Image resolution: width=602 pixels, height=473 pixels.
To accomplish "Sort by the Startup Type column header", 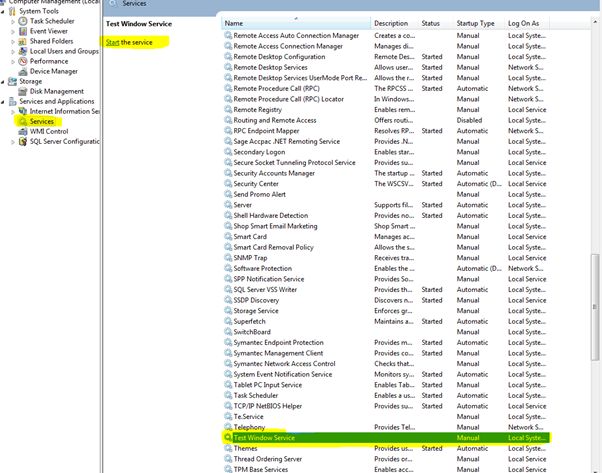I will point(480,23).
